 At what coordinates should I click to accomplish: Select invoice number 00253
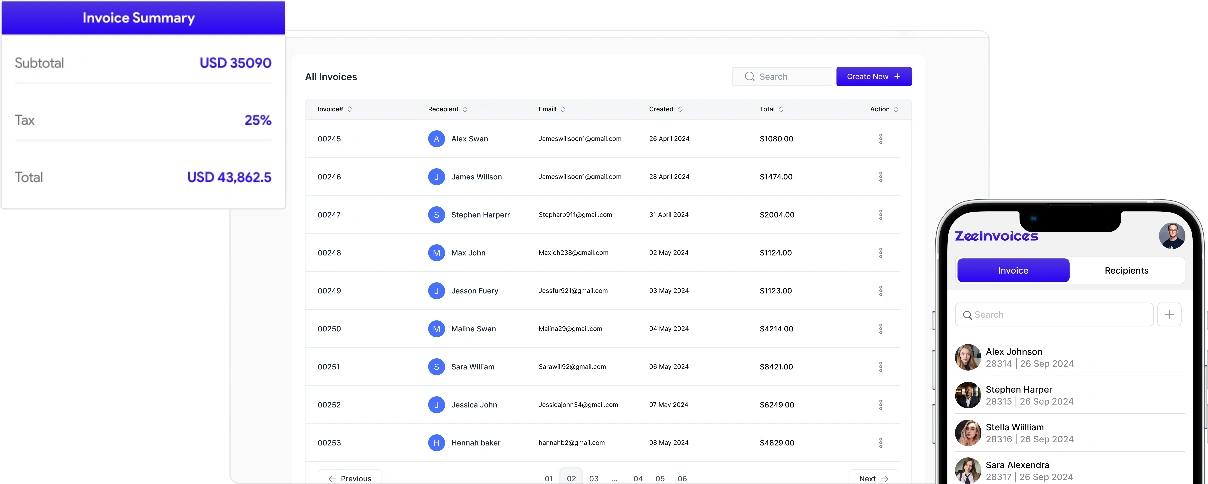pos(329,443)
